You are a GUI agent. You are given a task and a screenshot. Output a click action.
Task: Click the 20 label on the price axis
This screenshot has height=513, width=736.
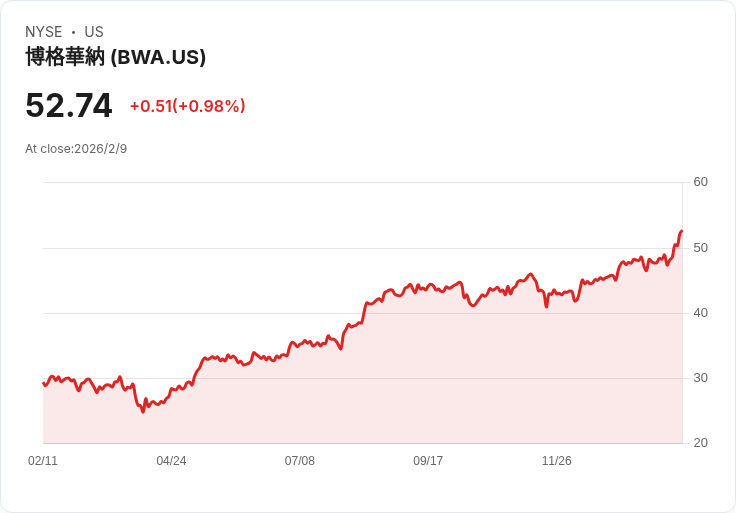coord(700,443)
